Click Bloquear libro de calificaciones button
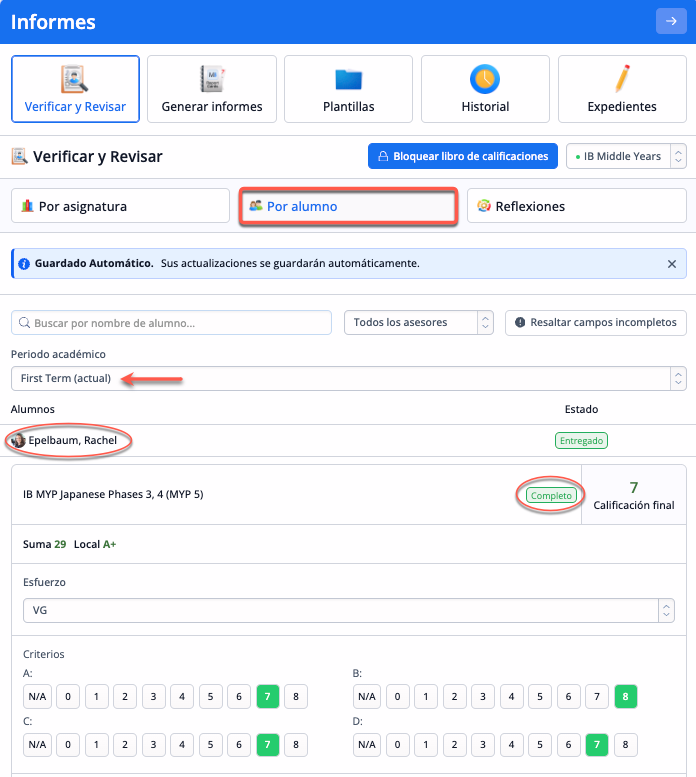This screenshot has height=777, width=696. pyautogui.click(x=462, y=156)
